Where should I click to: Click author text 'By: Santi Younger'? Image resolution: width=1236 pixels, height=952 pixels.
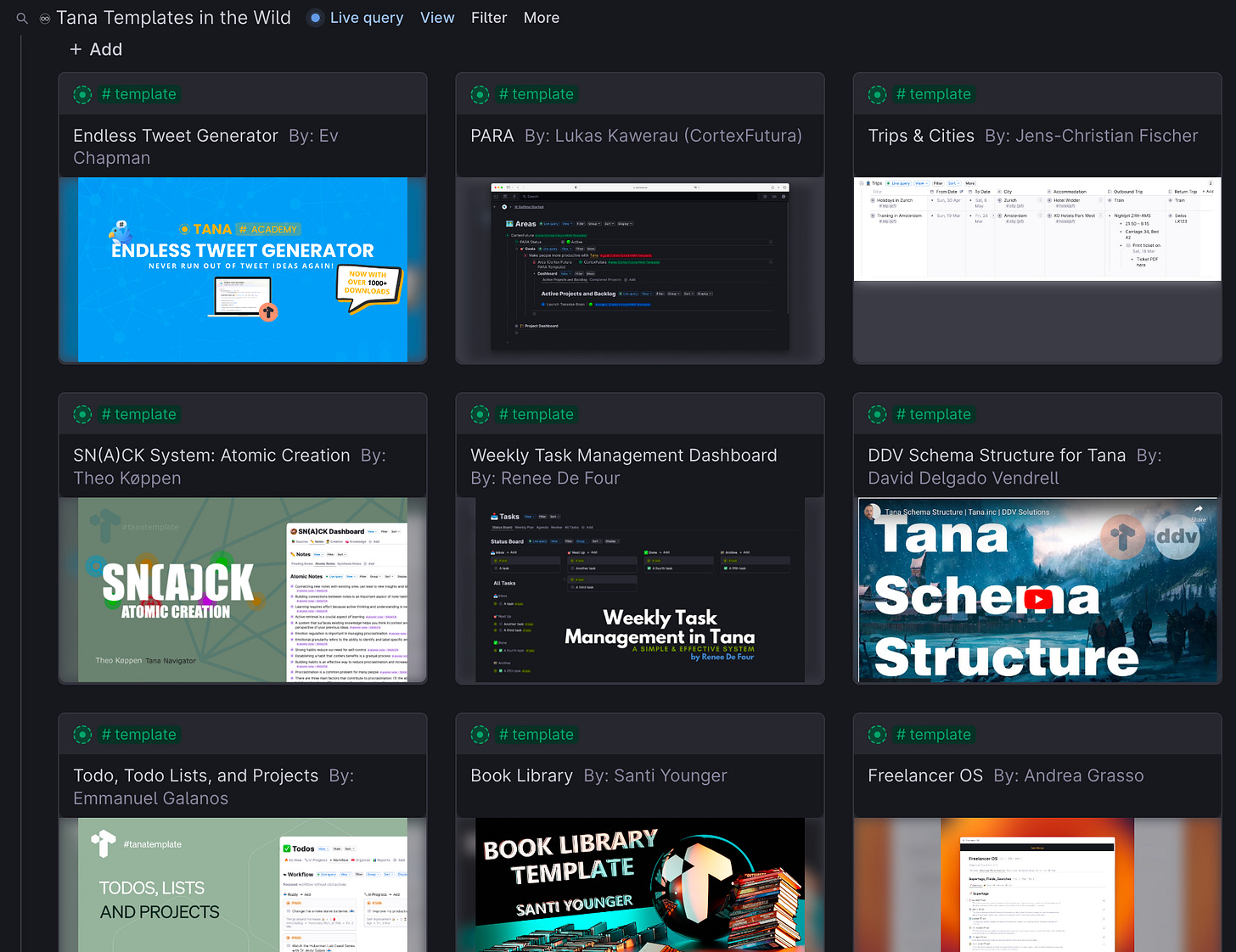coord(655,776)
